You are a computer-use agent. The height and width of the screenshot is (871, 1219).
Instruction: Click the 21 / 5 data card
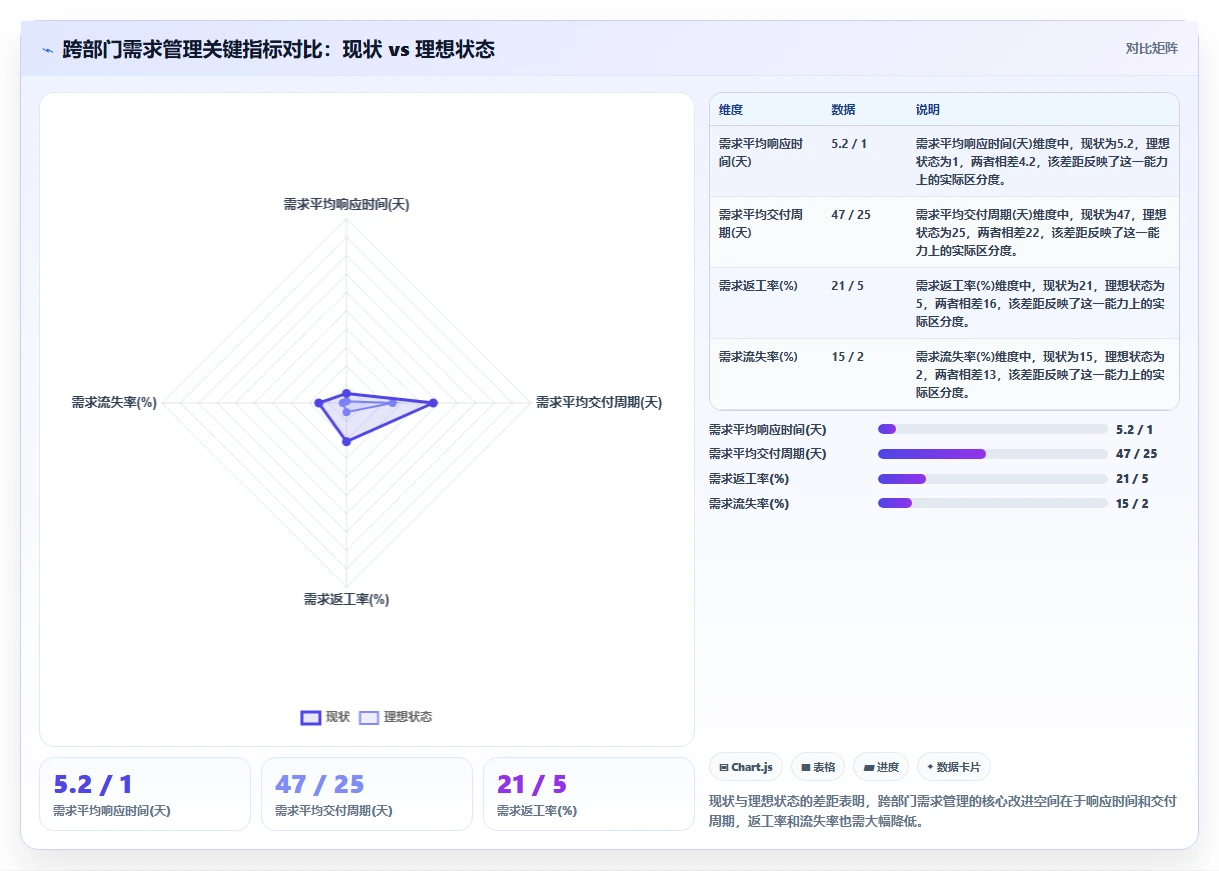click(x=589, y=794)
